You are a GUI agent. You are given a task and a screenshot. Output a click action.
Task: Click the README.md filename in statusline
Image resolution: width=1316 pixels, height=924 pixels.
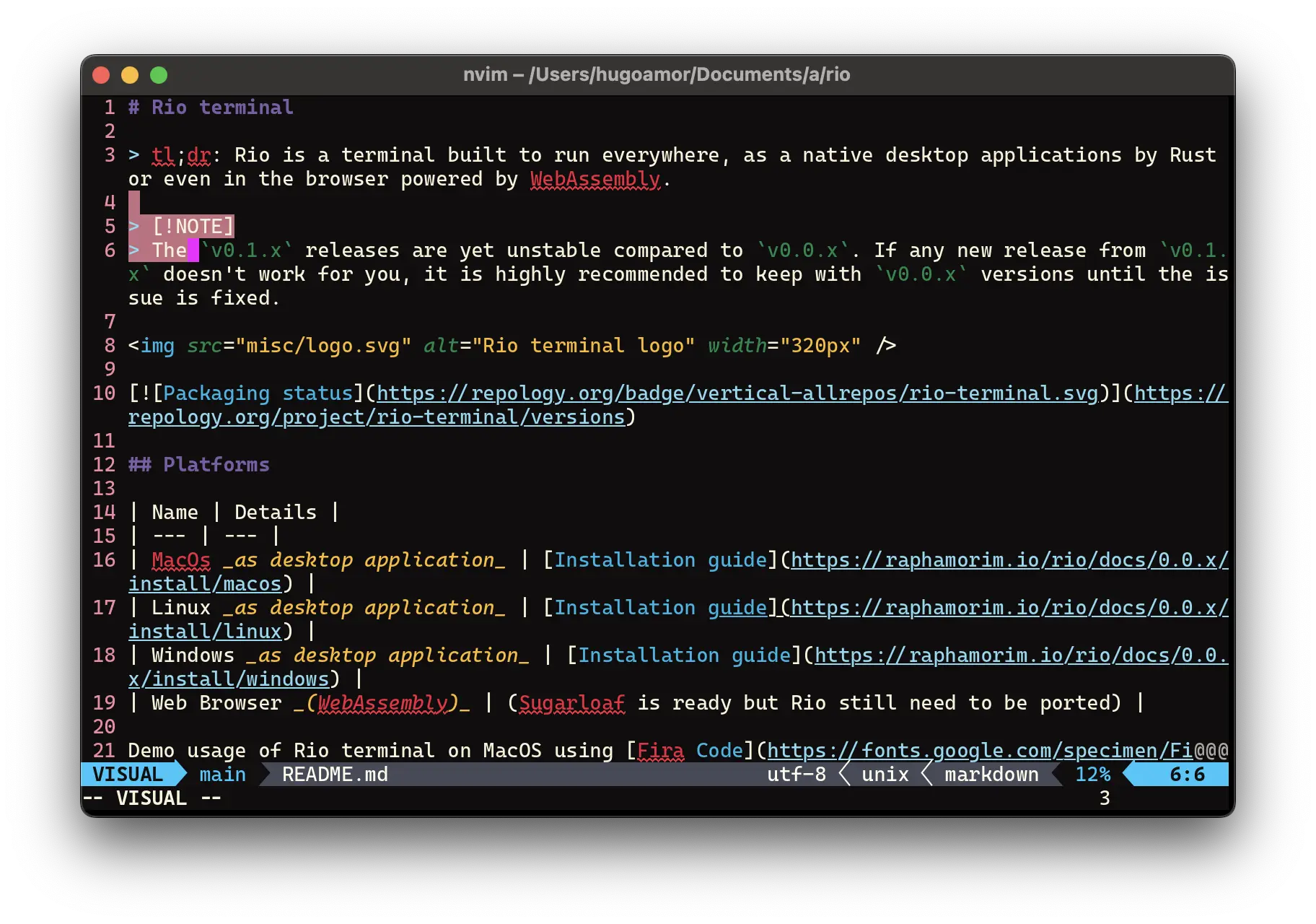tap(335, 775)
